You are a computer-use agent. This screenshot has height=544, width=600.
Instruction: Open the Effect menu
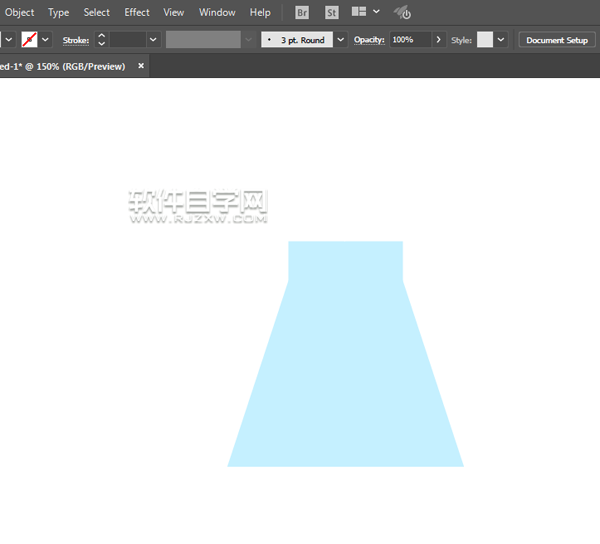(x=137, y=13)
